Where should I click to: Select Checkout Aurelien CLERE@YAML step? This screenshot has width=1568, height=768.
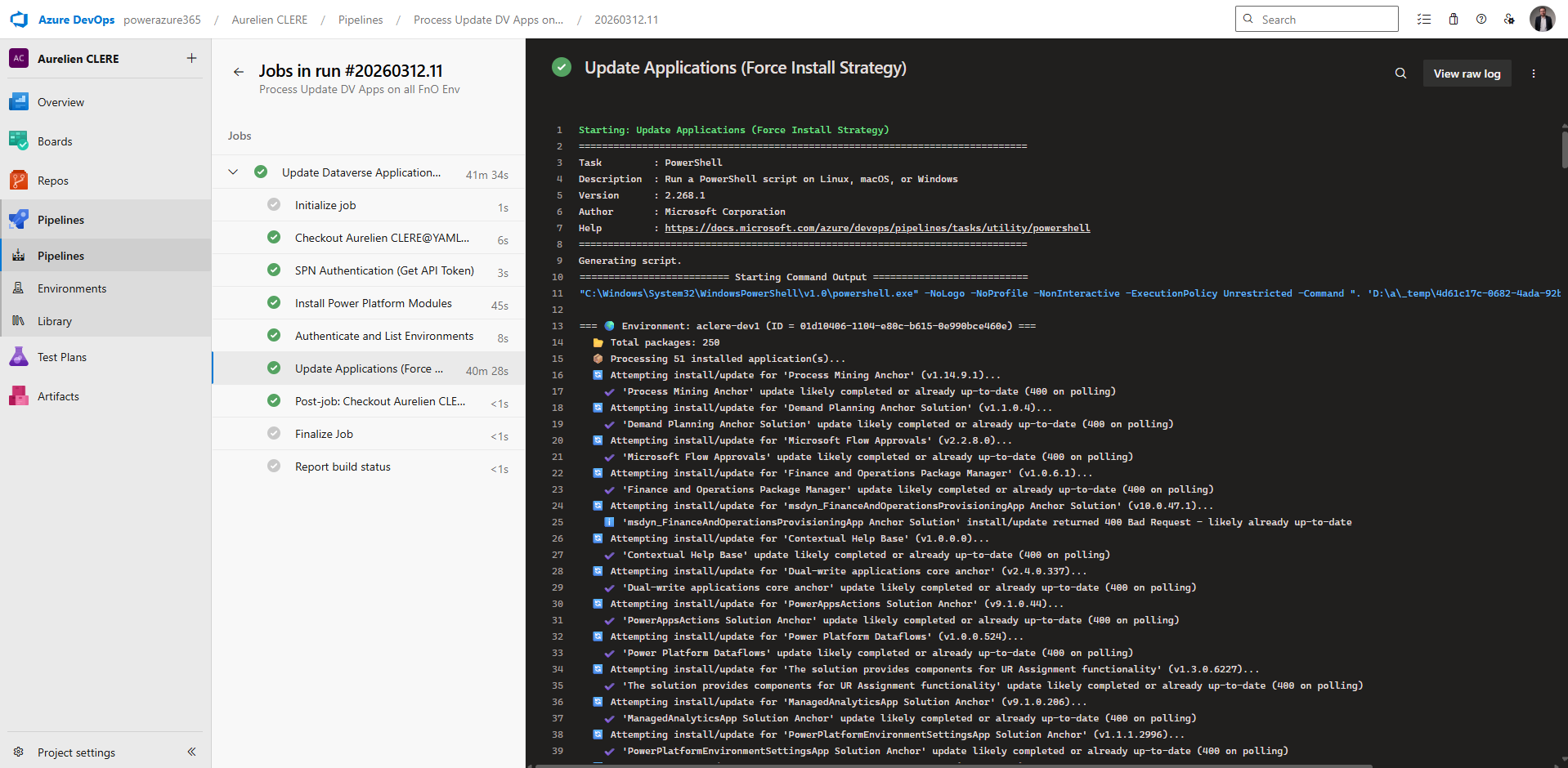click(x=369, y=238)
